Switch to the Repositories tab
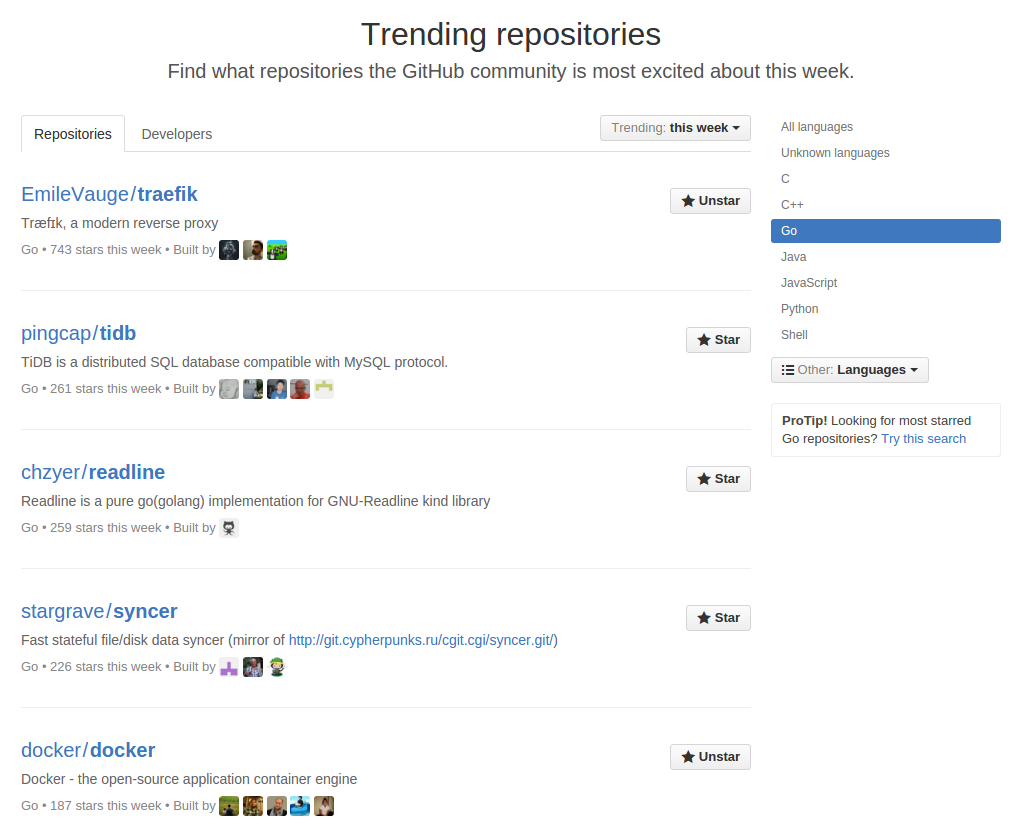Image resolution: width=1024 pixels, height=832 pixels. pyautogui.click(x=72, y=133)
